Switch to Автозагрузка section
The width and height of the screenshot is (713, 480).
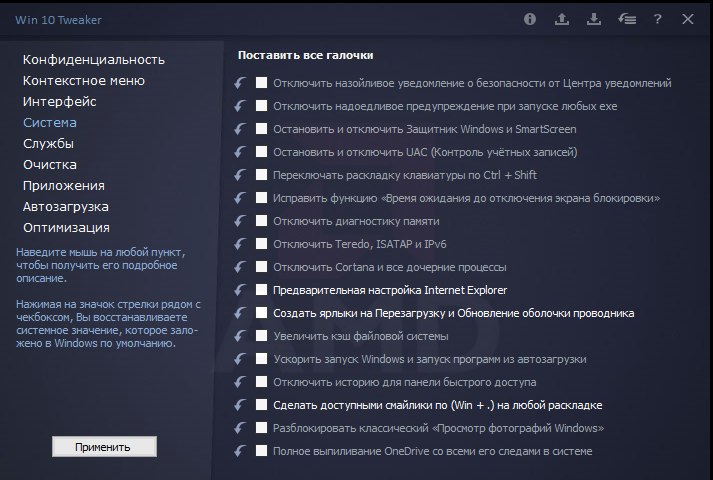(x=66, y=206)
